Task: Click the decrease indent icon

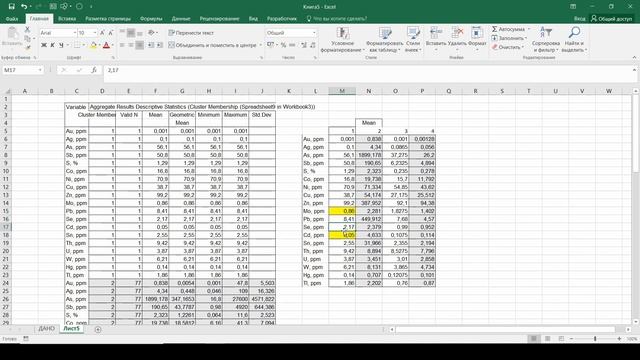Action: tap(151, 45)
